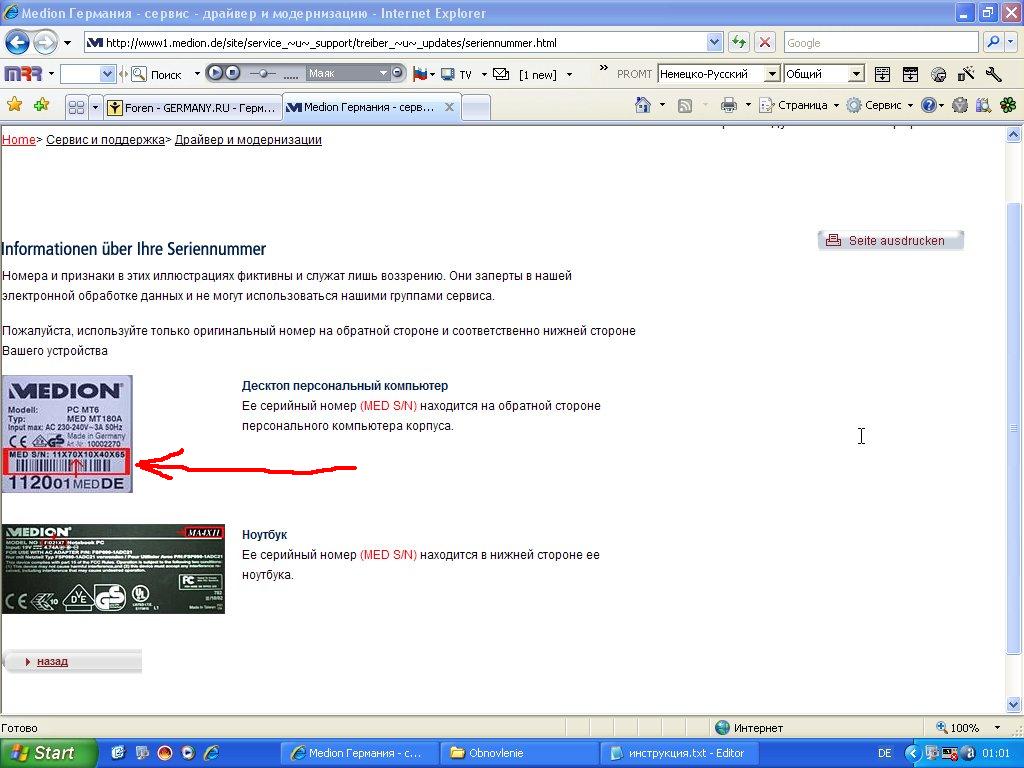Viewport: 1024px width, 768px height.
Task: Click the DE language indicator in taskbar
Action: tap(884, 753)
